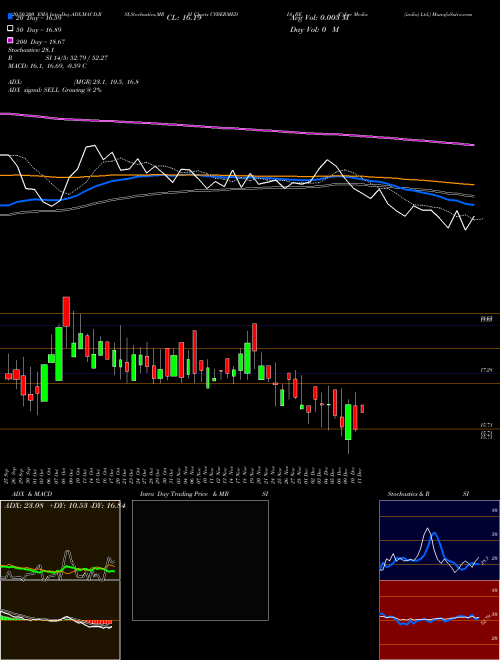500x660 pixels.
Task: Select the 'Stochastics: 28.1' reading
Action: coord(29,50)
